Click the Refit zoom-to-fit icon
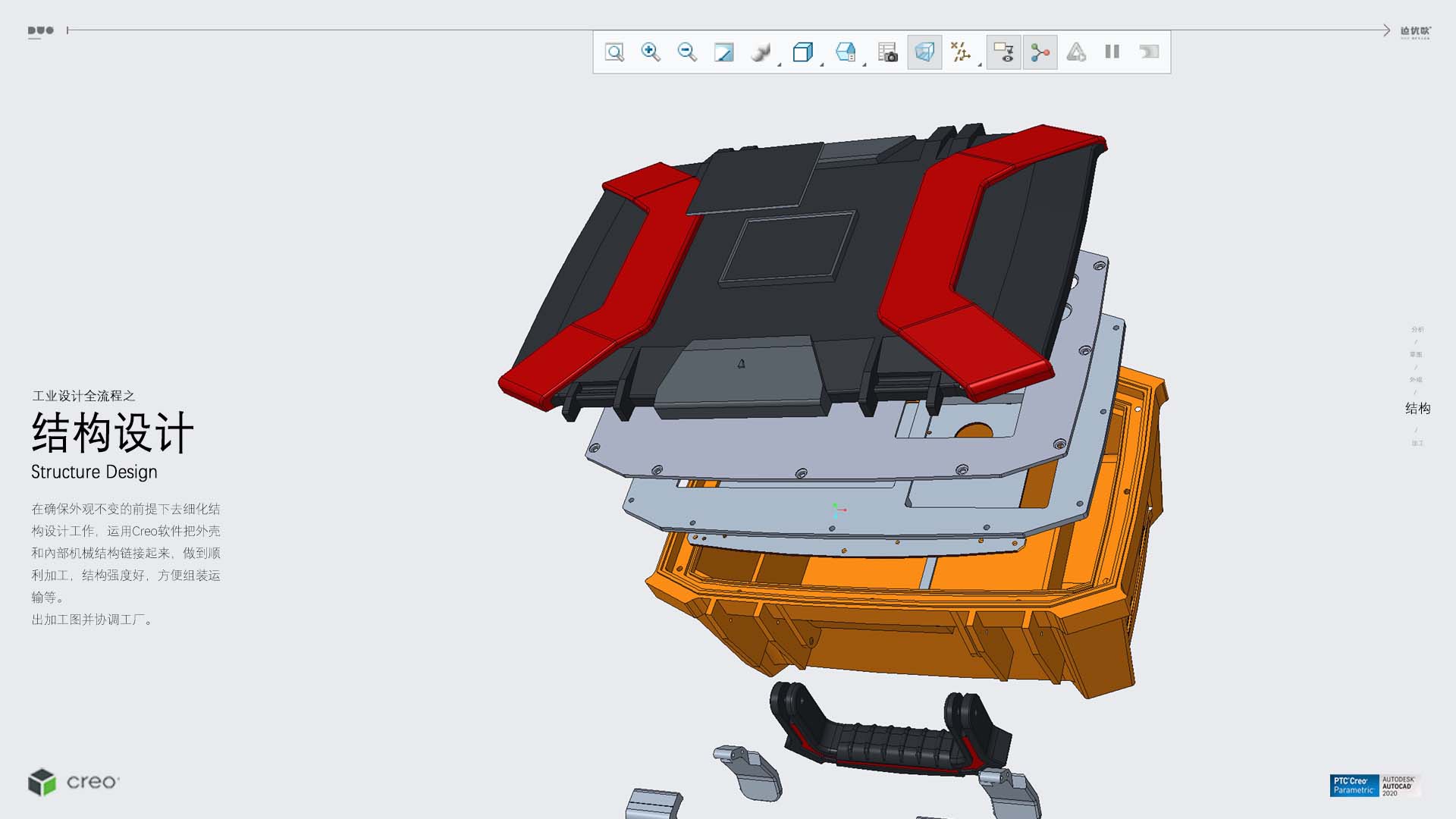The height and width of the screenshot is (819, 1456). (614, 52)
